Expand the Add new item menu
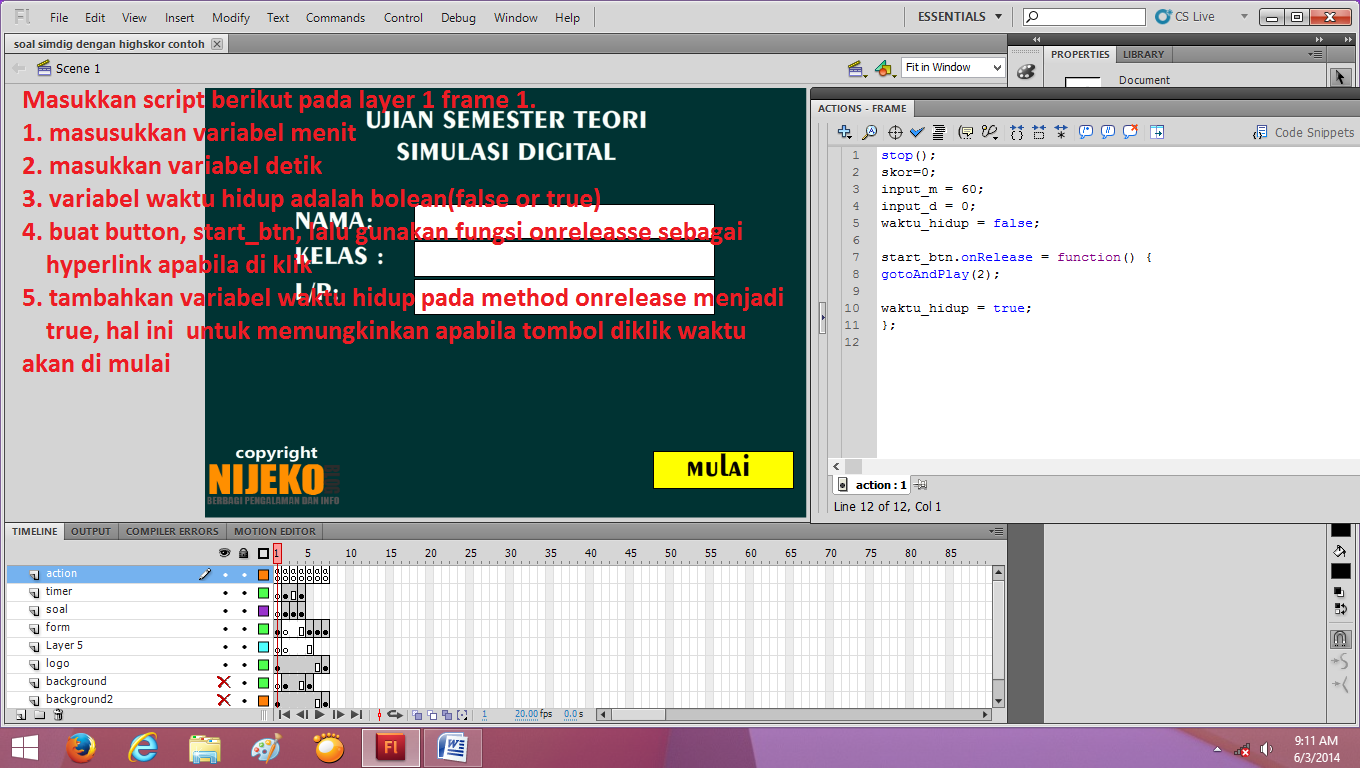This screenshot has width=1360, height=768. click(845, 131)
